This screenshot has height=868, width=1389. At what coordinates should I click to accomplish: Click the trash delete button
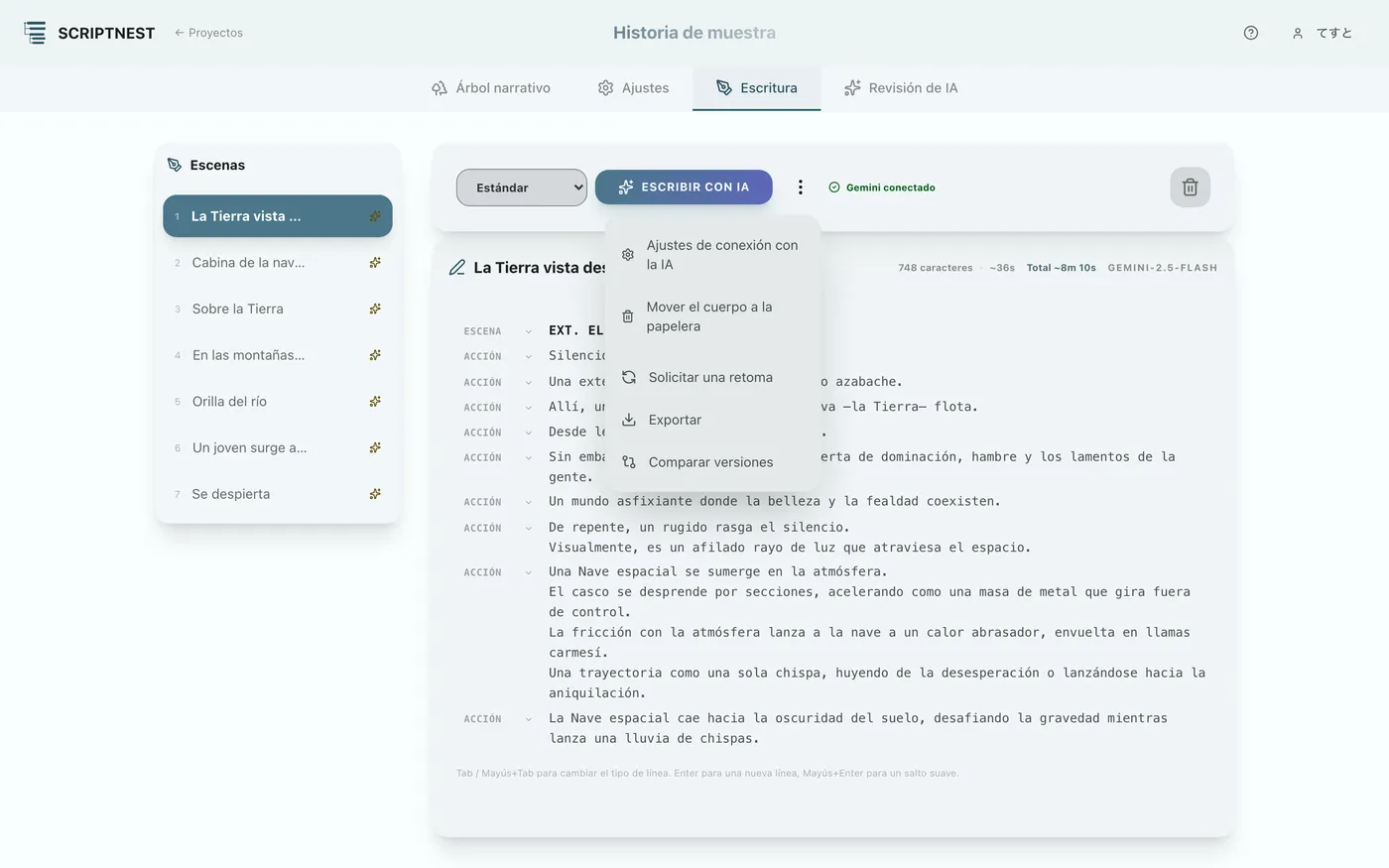tap(1190, 187)
